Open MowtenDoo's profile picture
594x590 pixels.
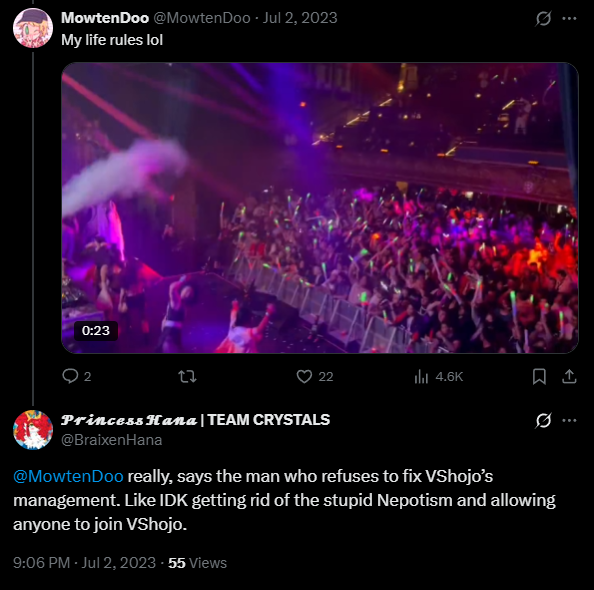33,28
